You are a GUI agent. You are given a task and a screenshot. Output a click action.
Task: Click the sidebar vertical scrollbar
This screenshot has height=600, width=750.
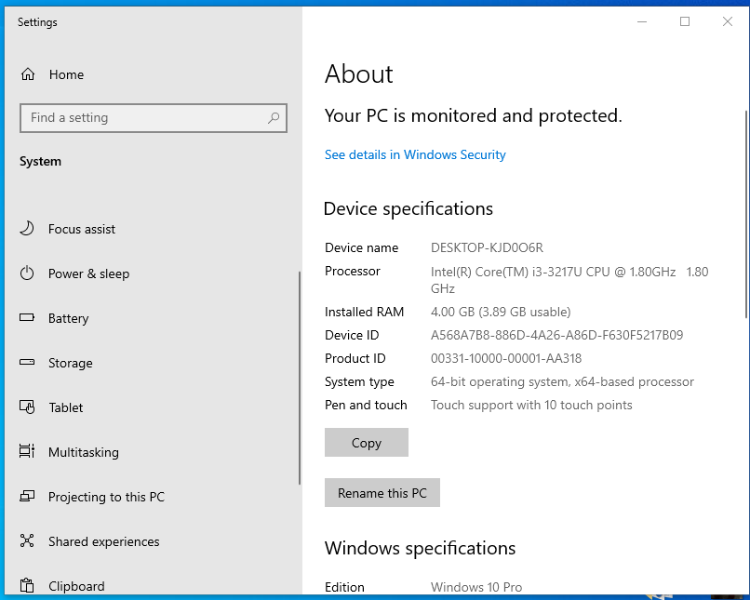tap(299, 378)
